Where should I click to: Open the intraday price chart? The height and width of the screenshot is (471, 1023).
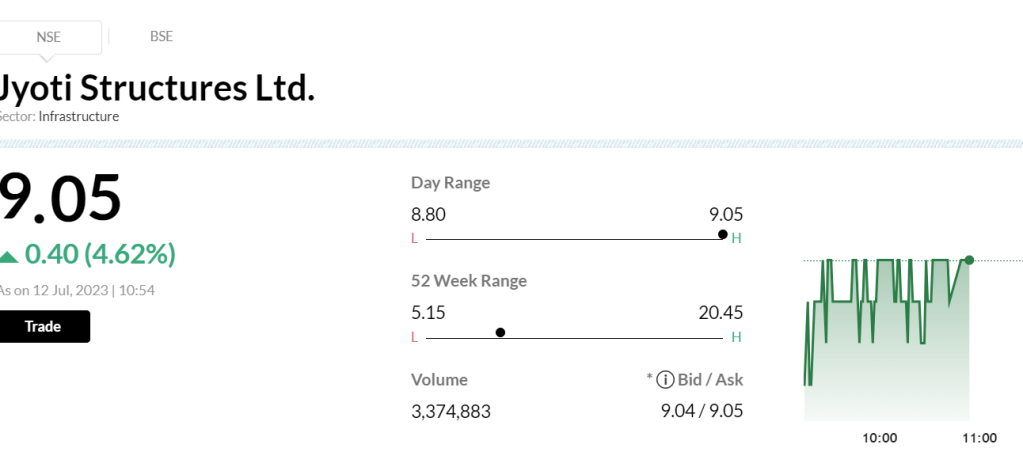pos(885,340)
